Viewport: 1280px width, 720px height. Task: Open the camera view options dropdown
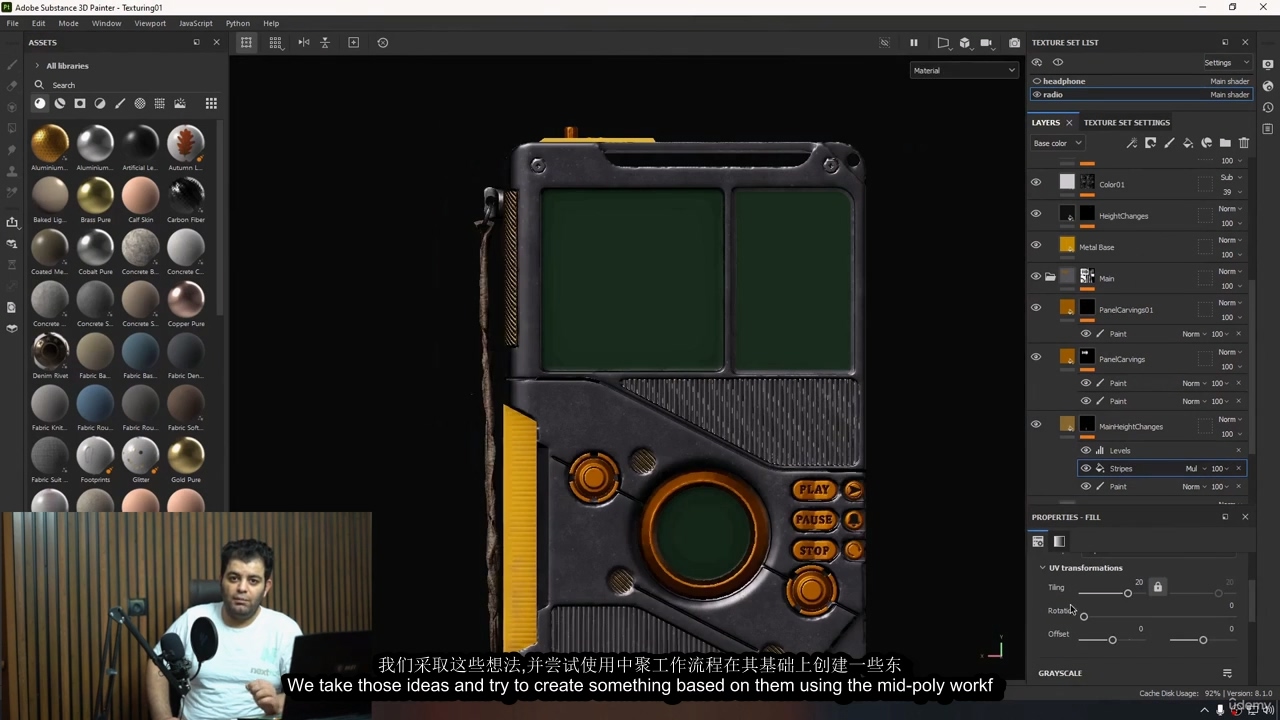tap(986, 42)
